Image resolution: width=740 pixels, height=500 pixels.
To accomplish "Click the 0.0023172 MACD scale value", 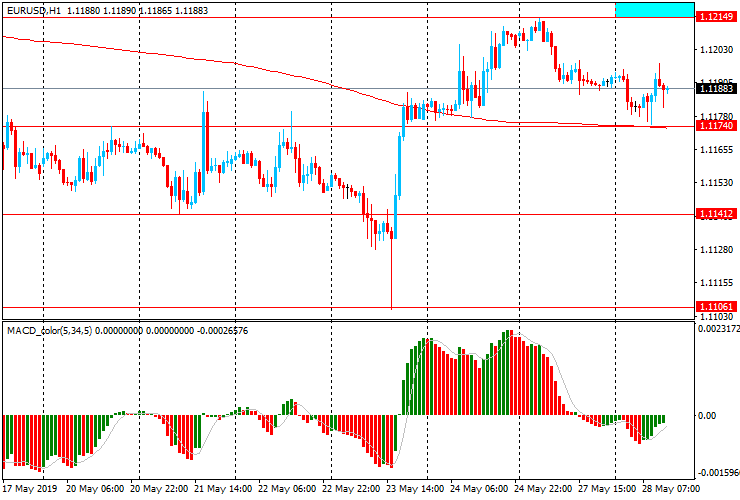I will click(x=716, y=329).
